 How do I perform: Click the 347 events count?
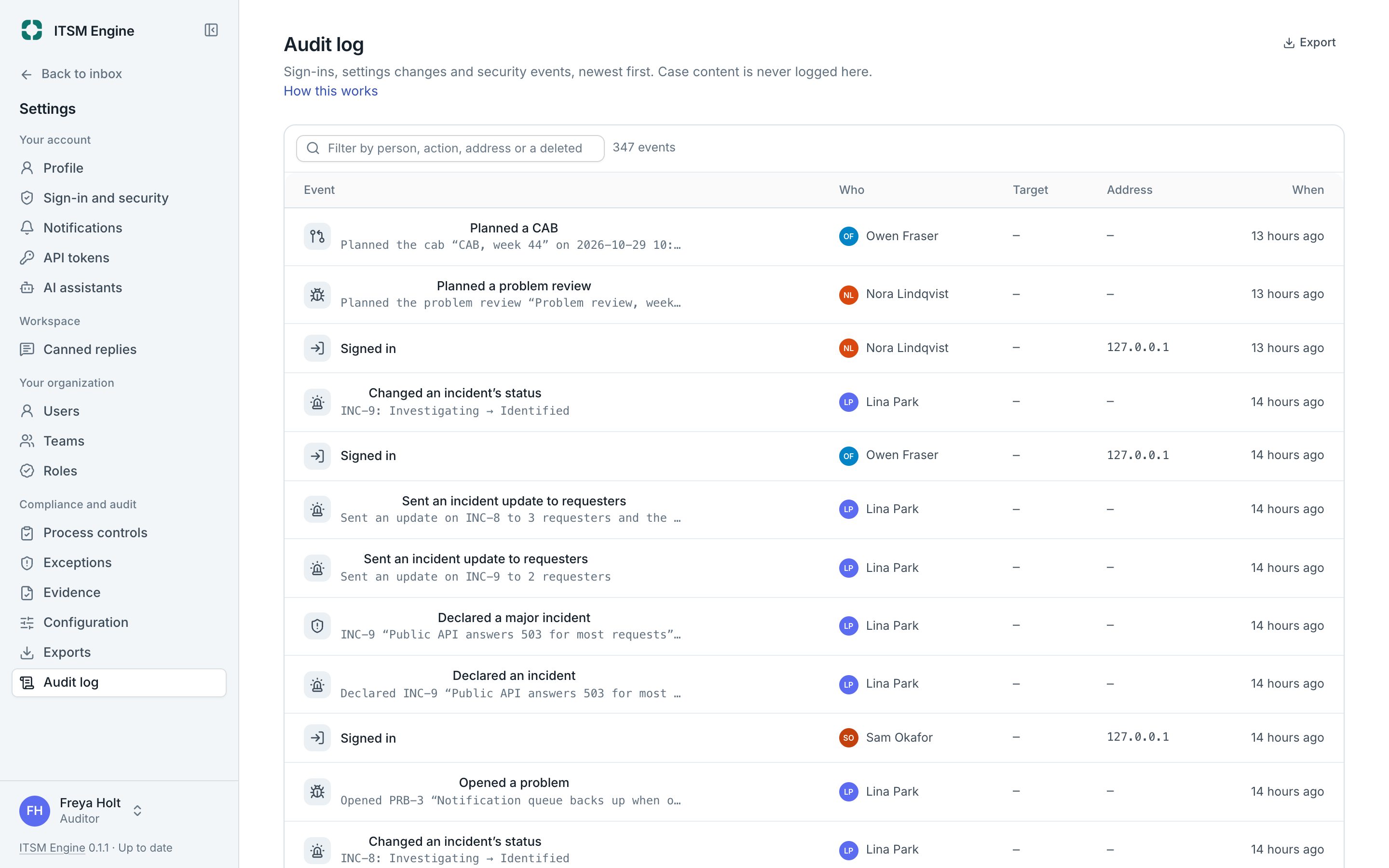643,148
